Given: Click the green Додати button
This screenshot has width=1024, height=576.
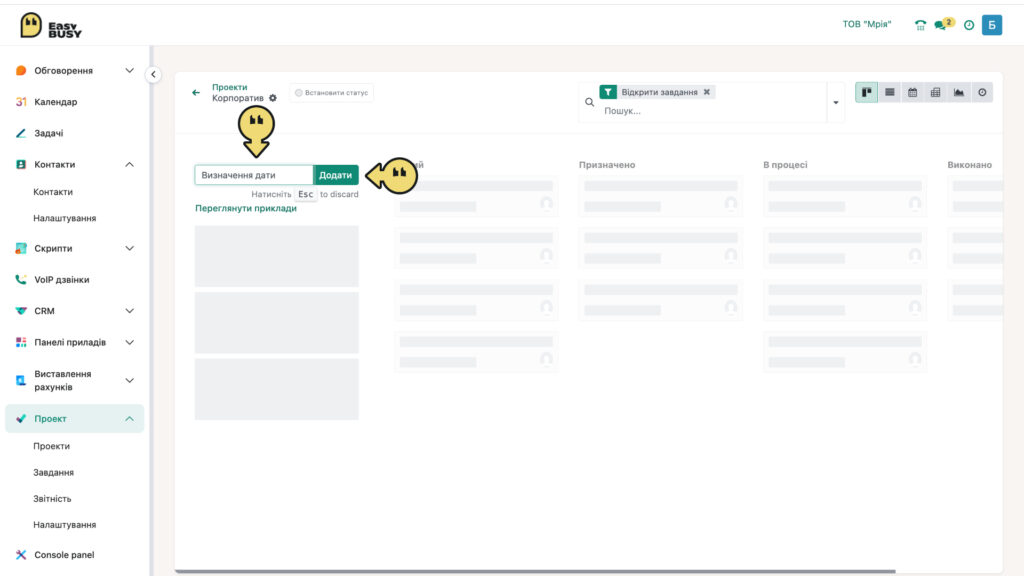Looking at the screenshot, I should [x=336, y=175].
